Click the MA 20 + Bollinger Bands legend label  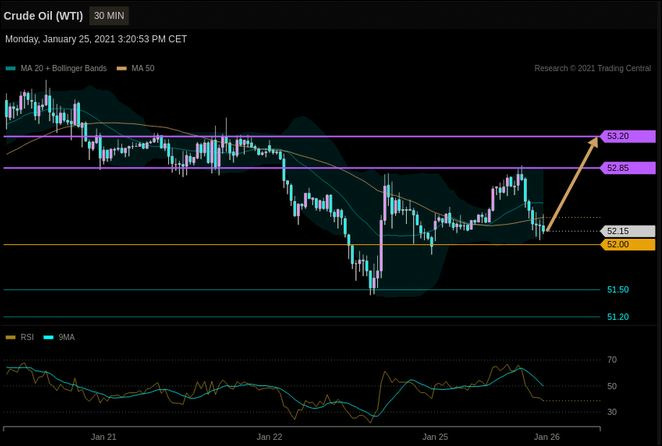point(64,68)
